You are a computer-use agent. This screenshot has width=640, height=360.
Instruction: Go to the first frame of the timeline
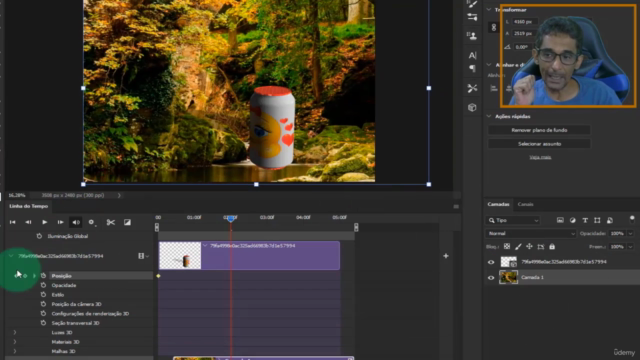pos(13,222)
